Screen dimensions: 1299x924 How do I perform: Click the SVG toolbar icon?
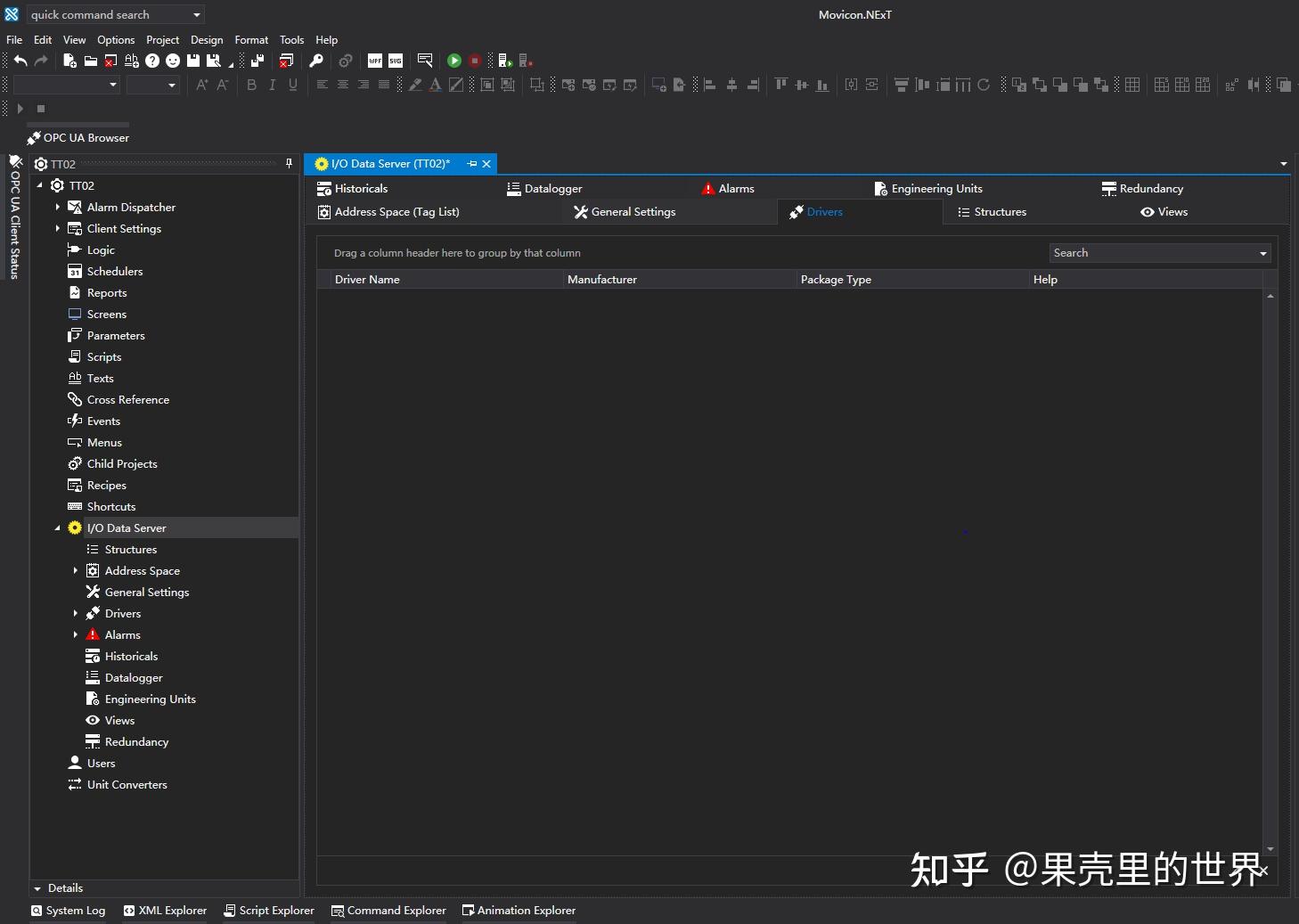(x=396, y=61)
